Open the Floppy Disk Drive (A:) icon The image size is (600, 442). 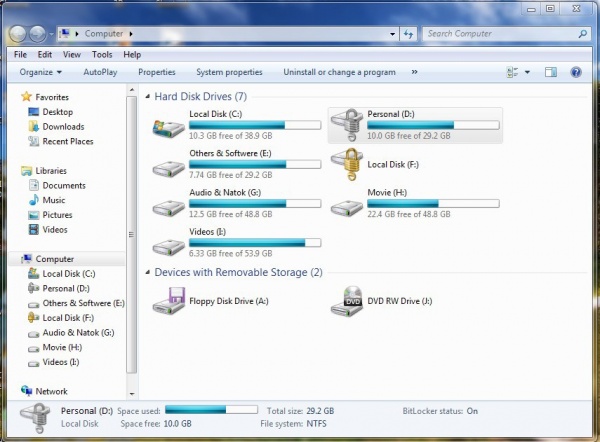(168, 301)
